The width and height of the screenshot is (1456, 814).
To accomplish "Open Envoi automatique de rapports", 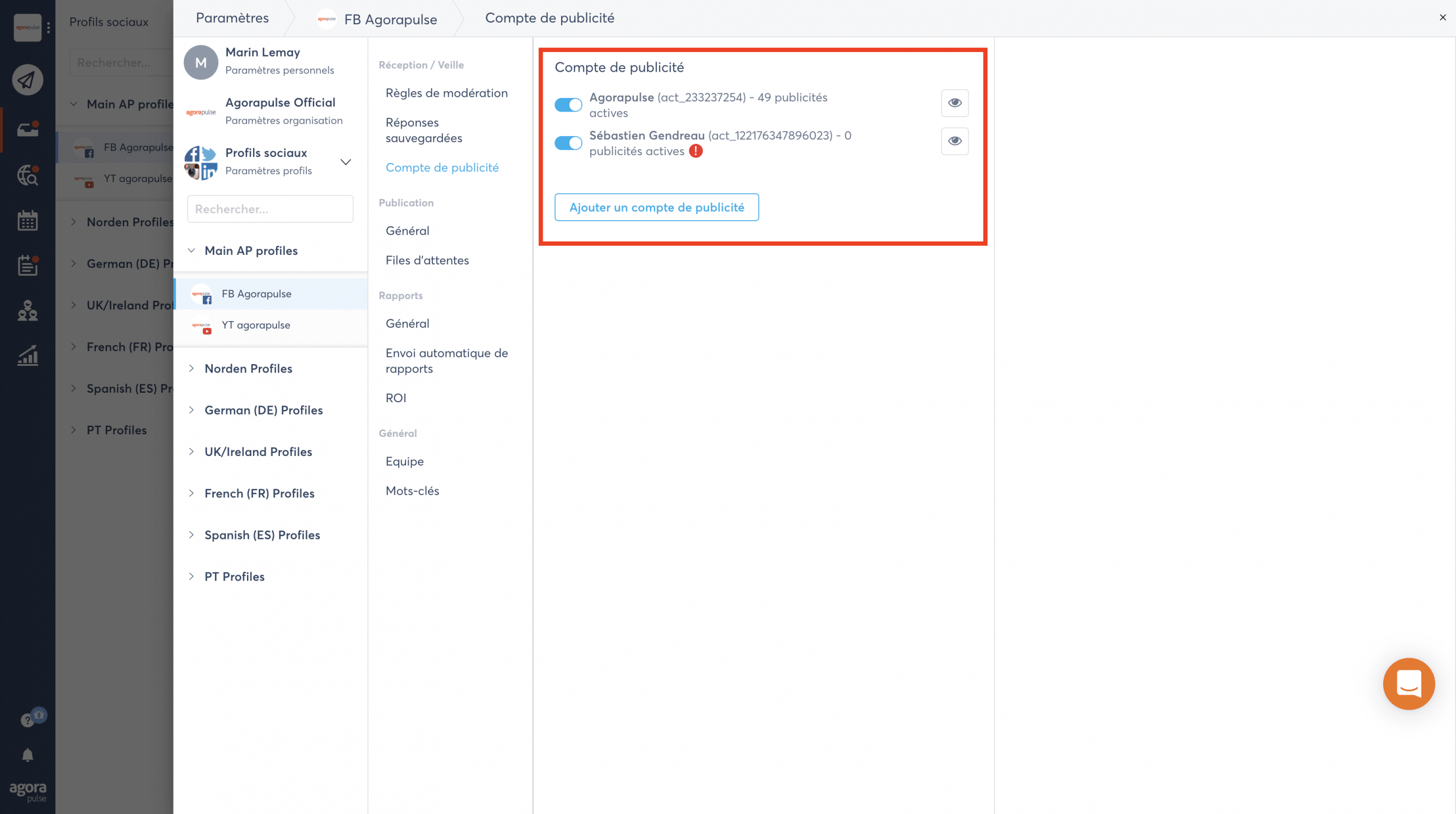I will [446, 361].
